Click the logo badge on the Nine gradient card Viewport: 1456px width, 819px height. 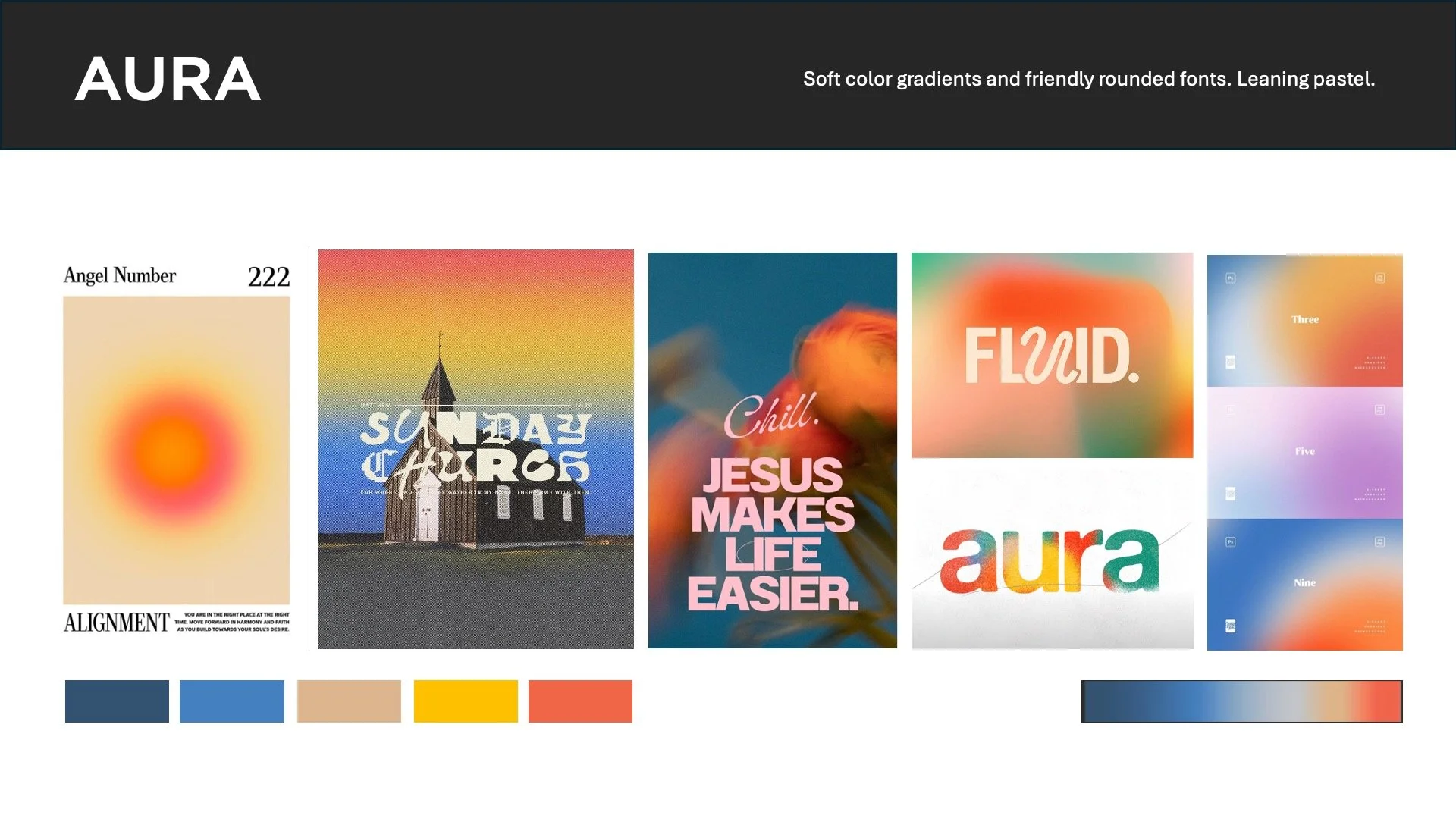point(1231,626)
